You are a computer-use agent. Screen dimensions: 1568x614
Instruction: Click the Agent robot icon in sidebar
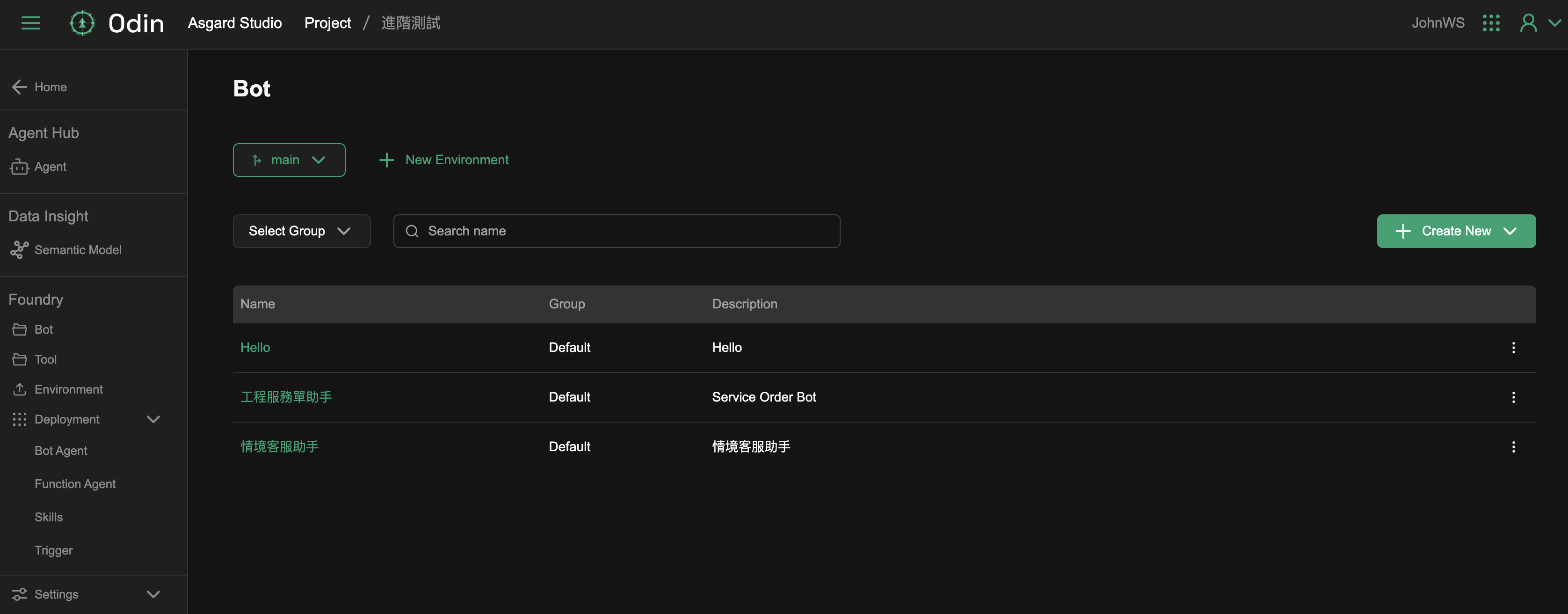point(20,167)
